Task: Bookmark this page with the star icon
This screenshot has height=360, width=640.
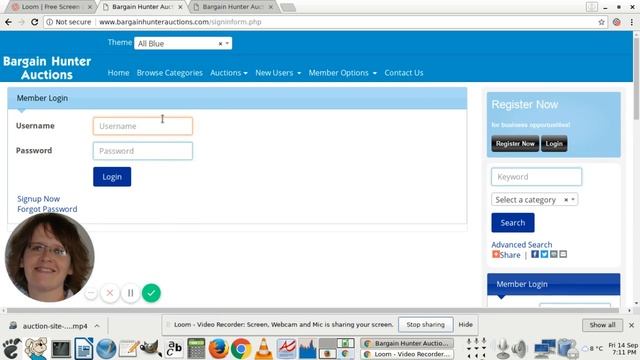Action: pos(601,22)
